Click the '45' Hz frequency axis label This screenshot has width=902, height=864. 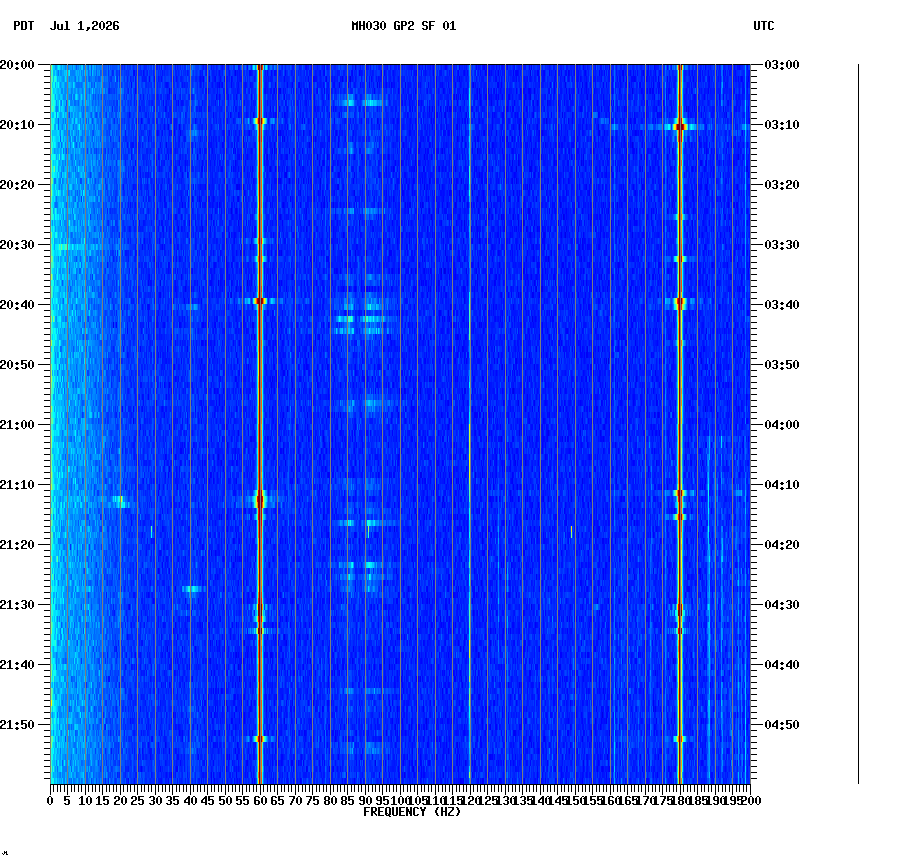[x=208, y=801]
